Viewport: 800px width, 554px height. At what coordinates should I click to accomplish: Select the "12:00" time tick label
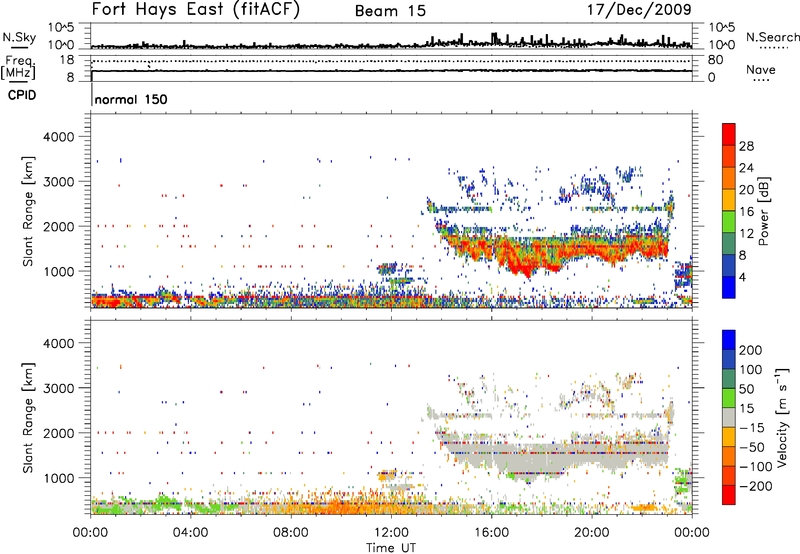pyautogui.click(x=391, y=533)
